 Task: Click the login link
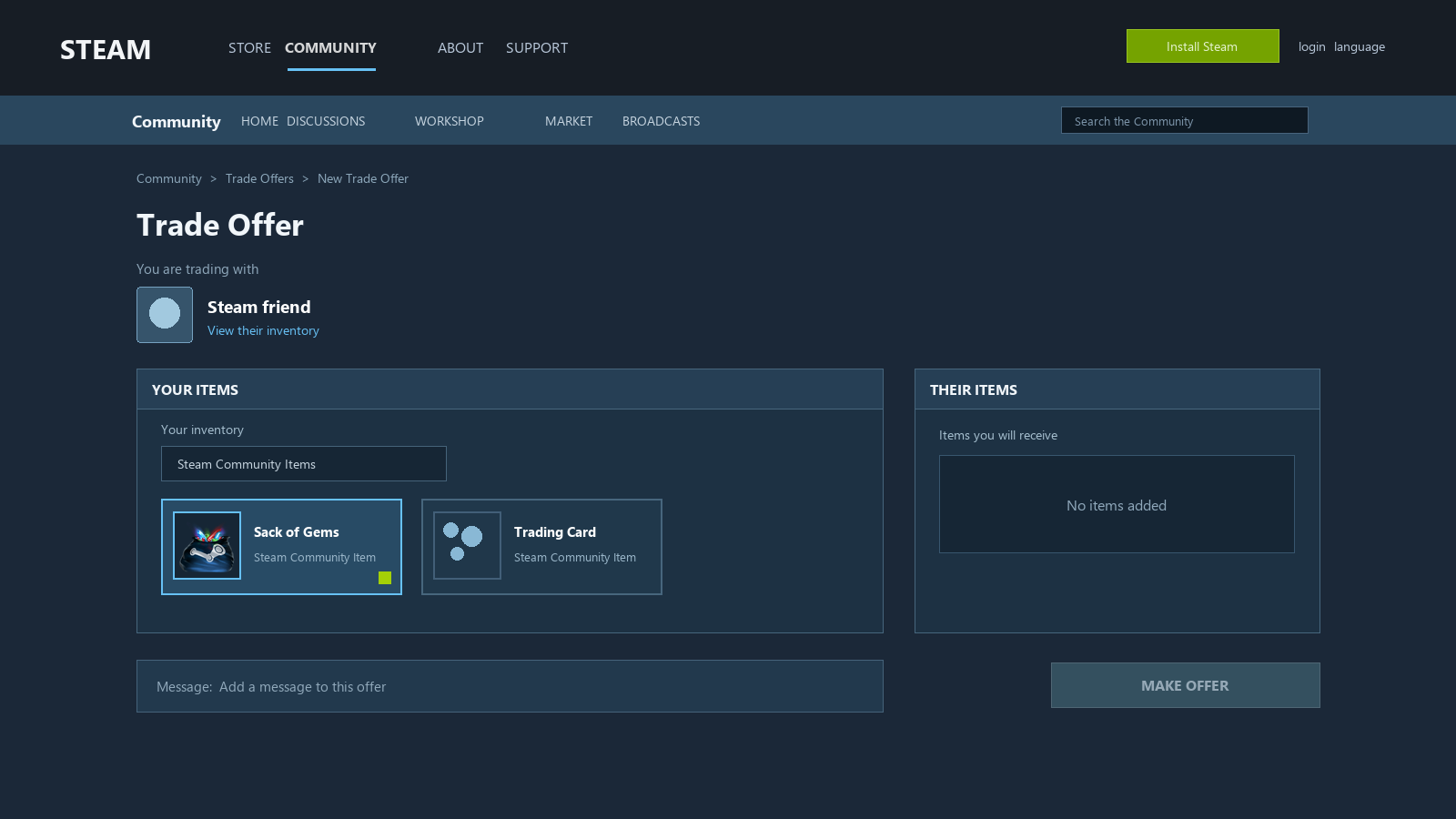(x=1311, y=47)
